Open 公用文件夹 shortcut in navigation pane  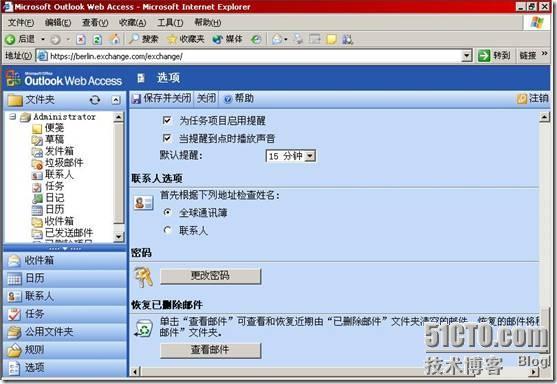(x=65, y=332)
